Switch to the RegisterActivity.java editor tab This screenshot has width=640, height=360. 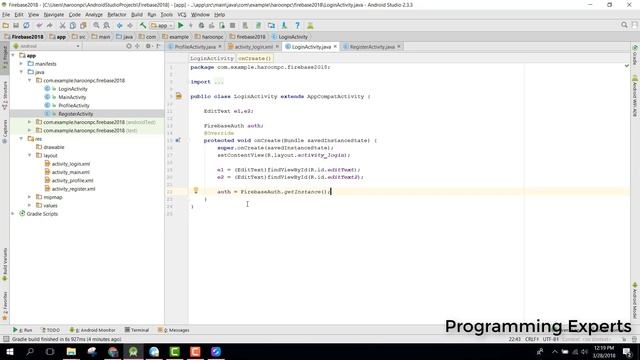point(371,47)
